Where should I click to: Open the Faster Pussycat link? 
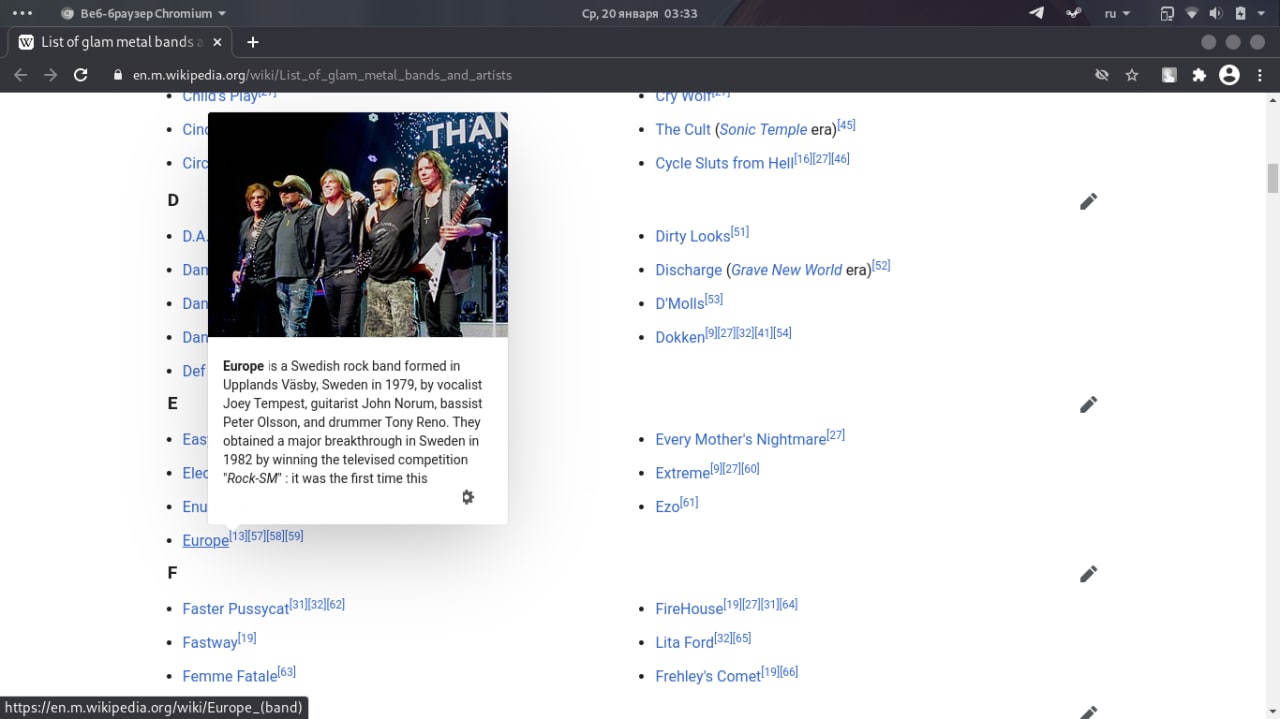(235, 609)
